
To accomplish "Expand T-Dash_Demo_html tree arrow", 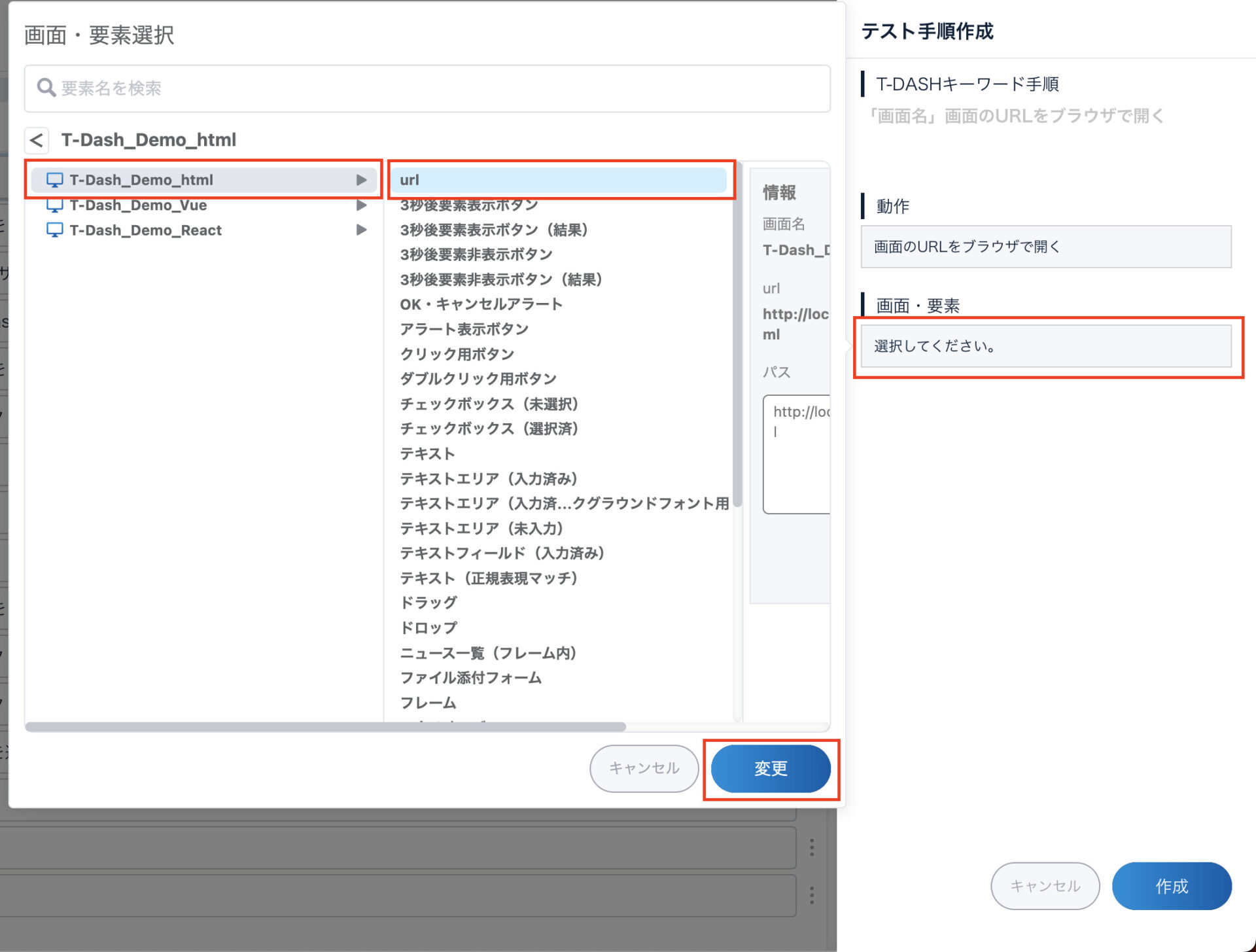I will pos(361,180).
